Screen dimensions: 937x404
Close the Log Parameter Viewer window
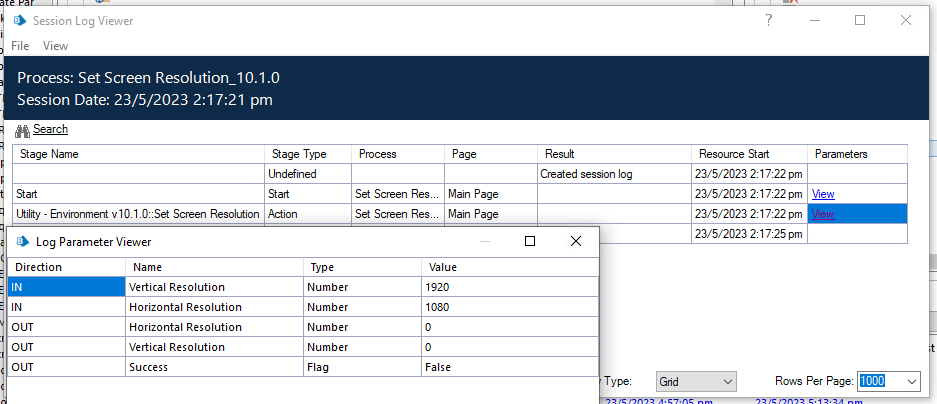point(576,241)
